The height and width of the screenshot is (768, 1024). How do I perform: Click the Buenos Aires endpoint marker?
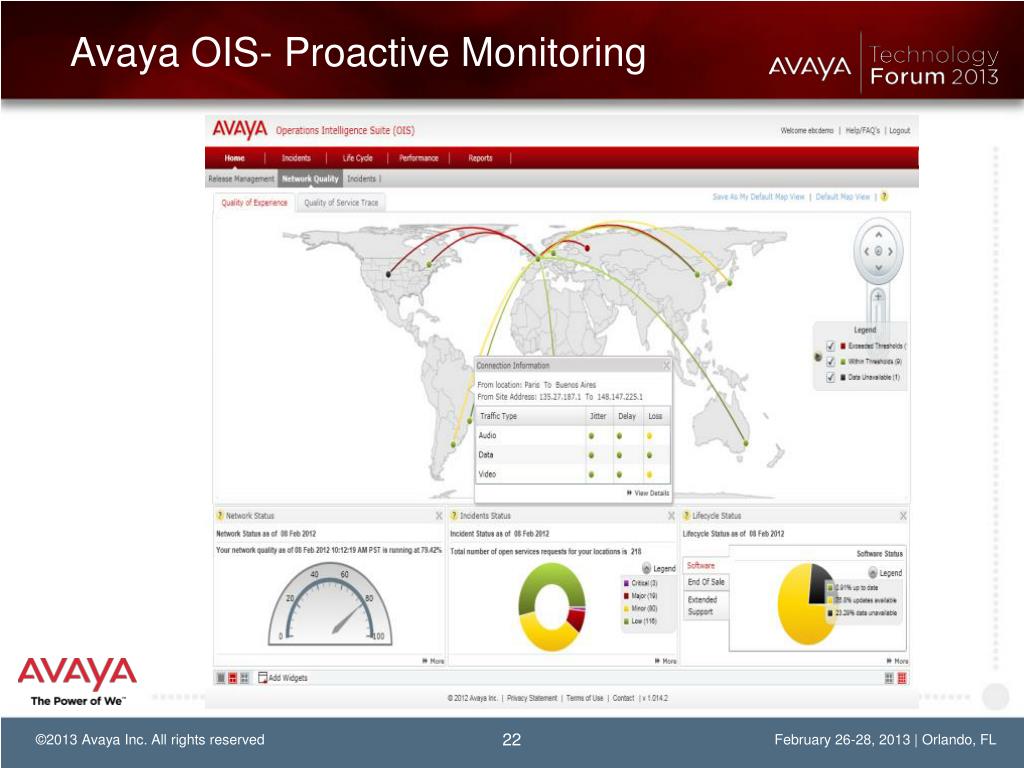(x=453, y=445)
